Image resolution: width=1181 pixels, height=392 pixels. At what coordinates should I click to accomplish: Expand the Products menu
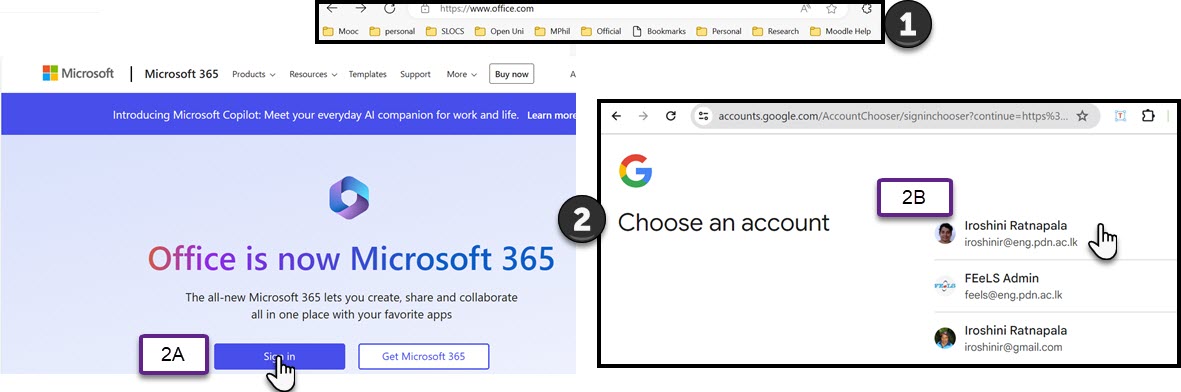click(254, 74)
